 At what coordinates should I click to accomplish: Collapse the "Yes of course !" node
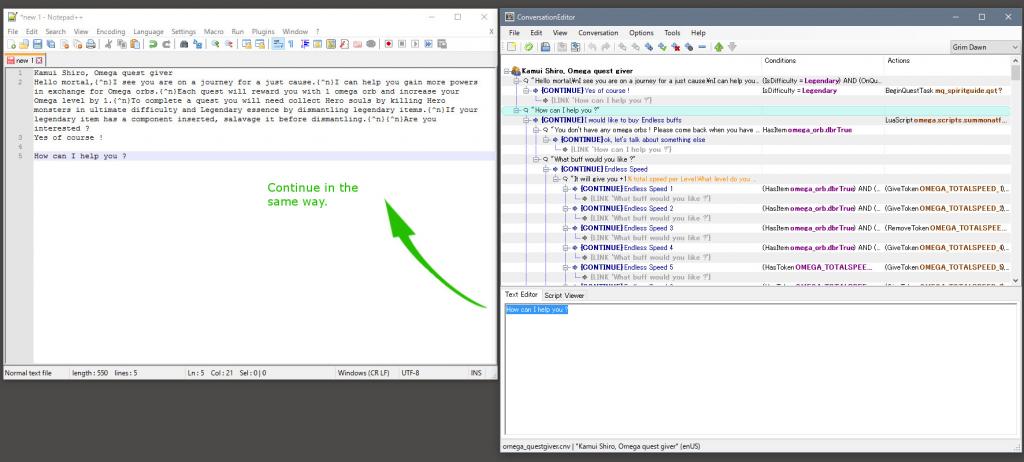[x=526, y=90]
